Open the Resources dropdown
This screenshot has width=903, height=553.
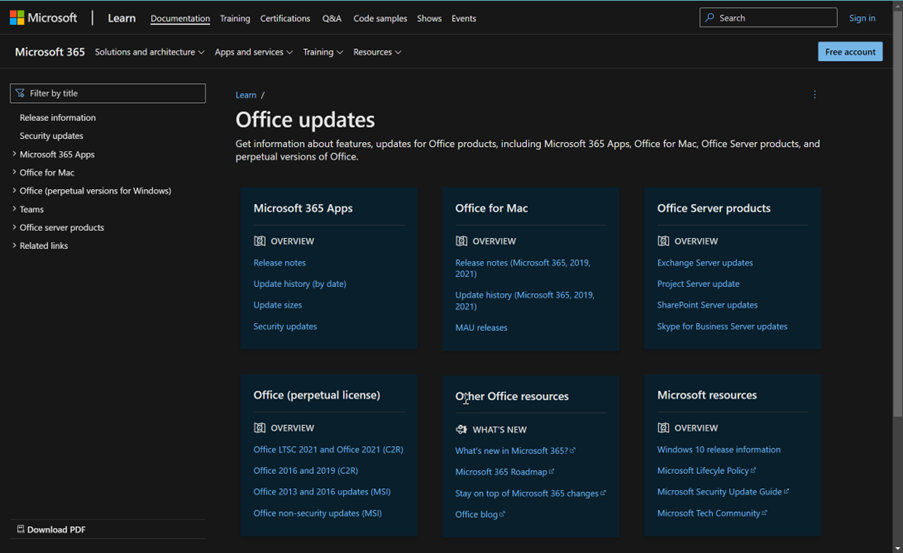pyautogui.click(x=377, y=52)
